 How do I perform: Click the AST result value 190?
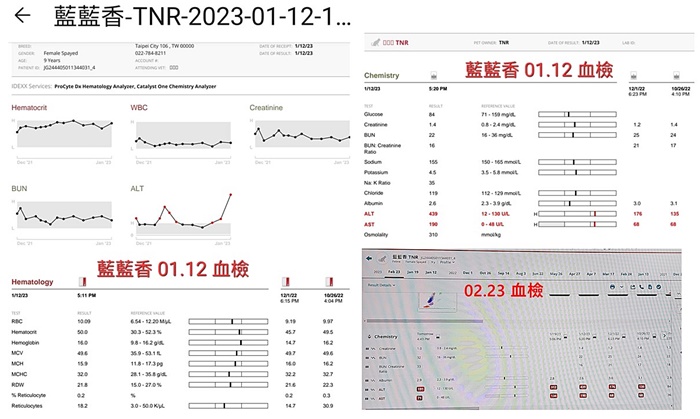[x=433, y=224]
